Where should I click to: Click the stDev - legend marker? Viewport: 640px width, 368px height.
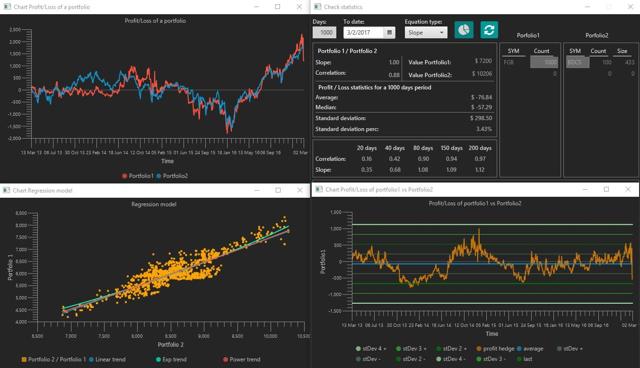tap(358, 359)
